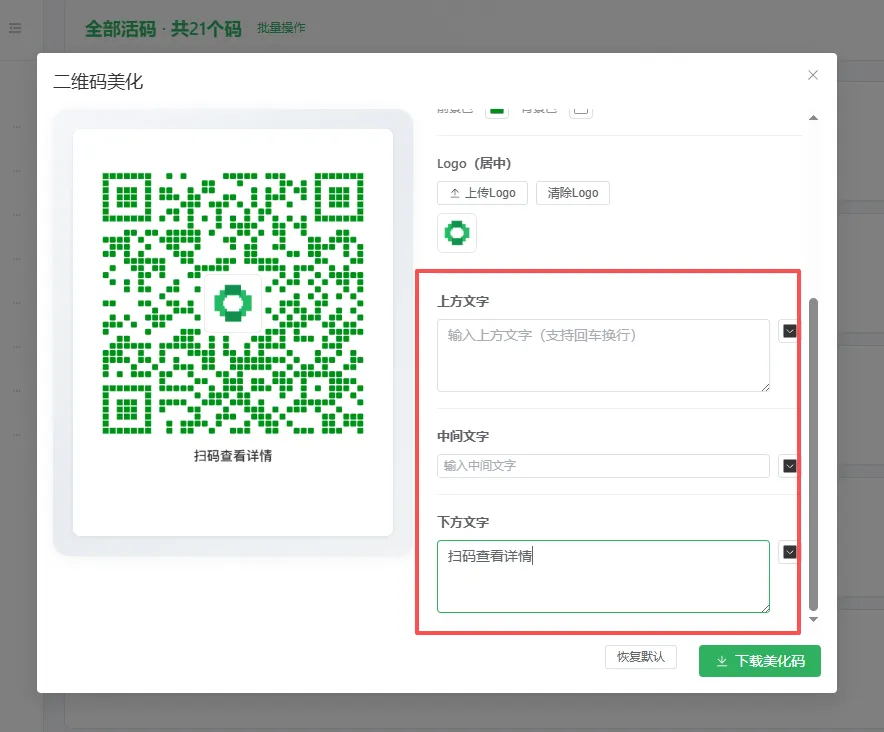Viewport: 884px width, 732px height.
Task: Click the upload arrow icon on 上传Logo
Action: [x=454, y=193]
